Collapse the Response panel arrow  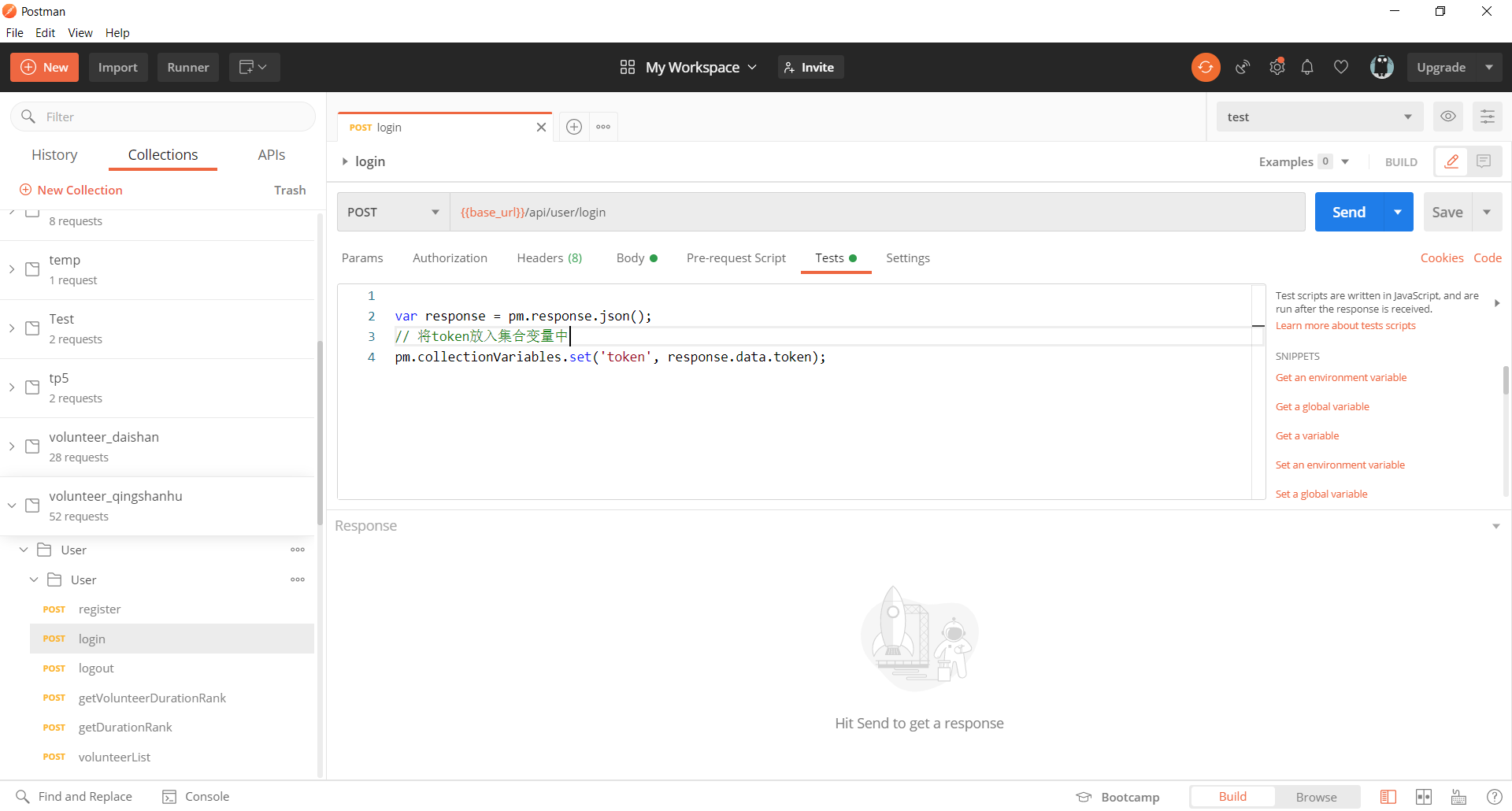(x=1496, y=526)
